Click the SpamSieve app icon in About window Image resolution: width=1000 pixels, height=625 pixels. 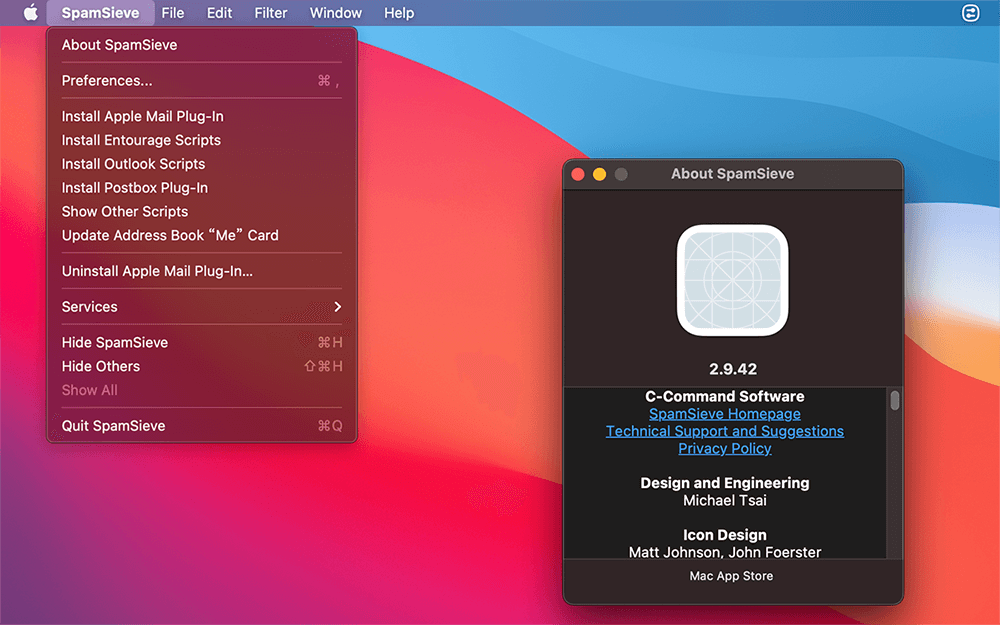point(732,280)
